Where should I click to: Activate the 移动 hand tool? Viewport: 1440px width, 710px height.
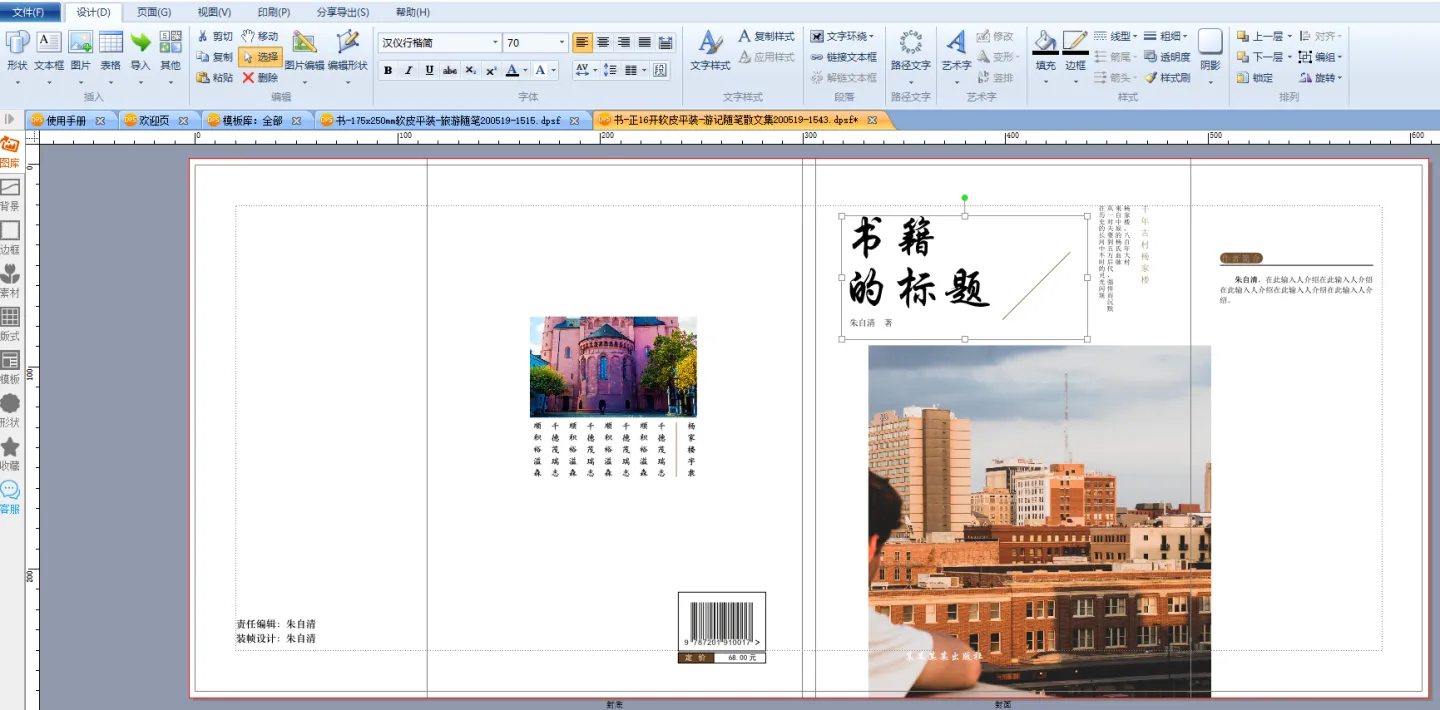(x=260, y=36)
